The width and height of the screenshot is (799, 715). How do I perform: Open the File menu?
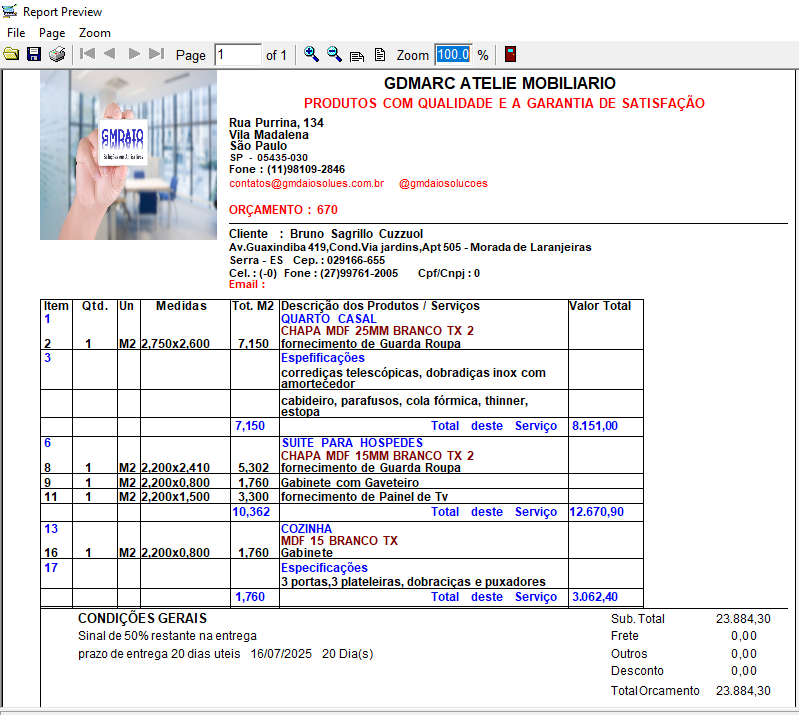tap(16, 33)
